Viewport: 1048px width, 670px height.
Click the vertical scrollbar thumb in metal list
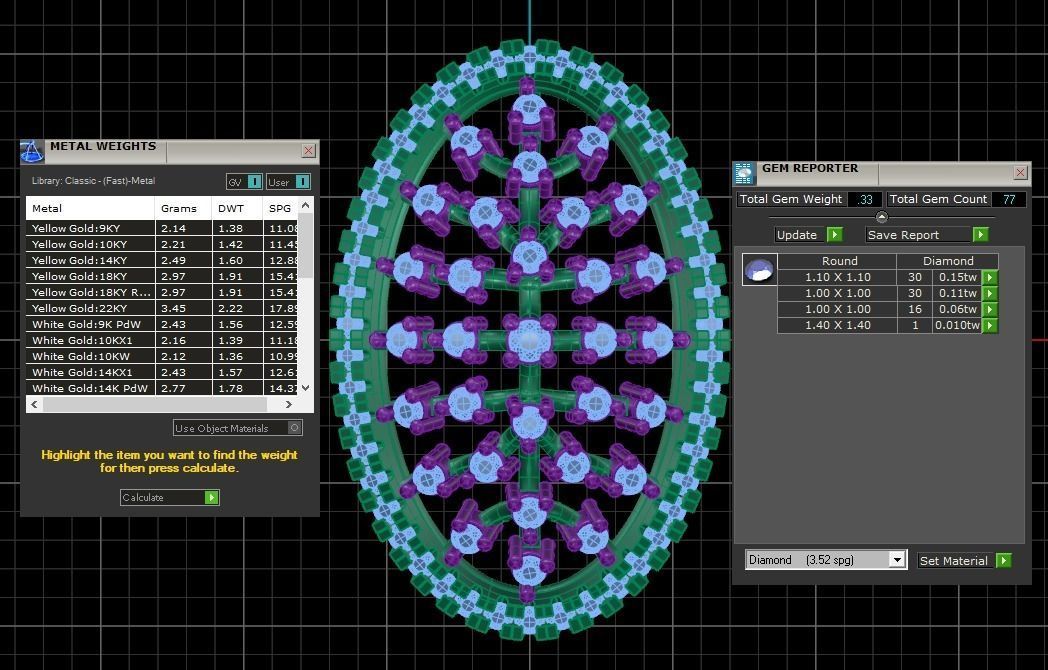pyautogui.click(x=305, y=245)
